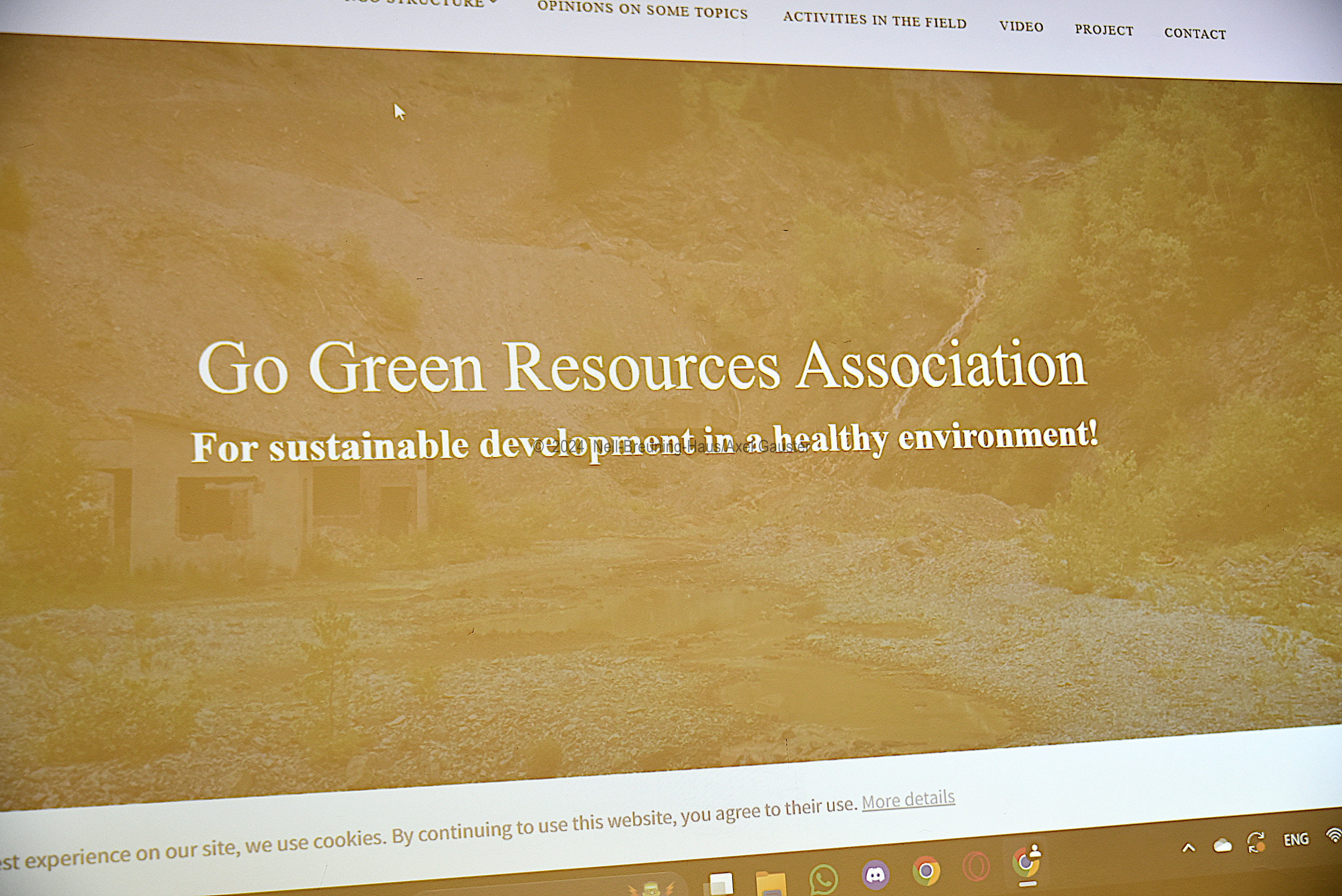Open Activities In The Field page
Screen dimensions: 1342x896
coord(875,20)
